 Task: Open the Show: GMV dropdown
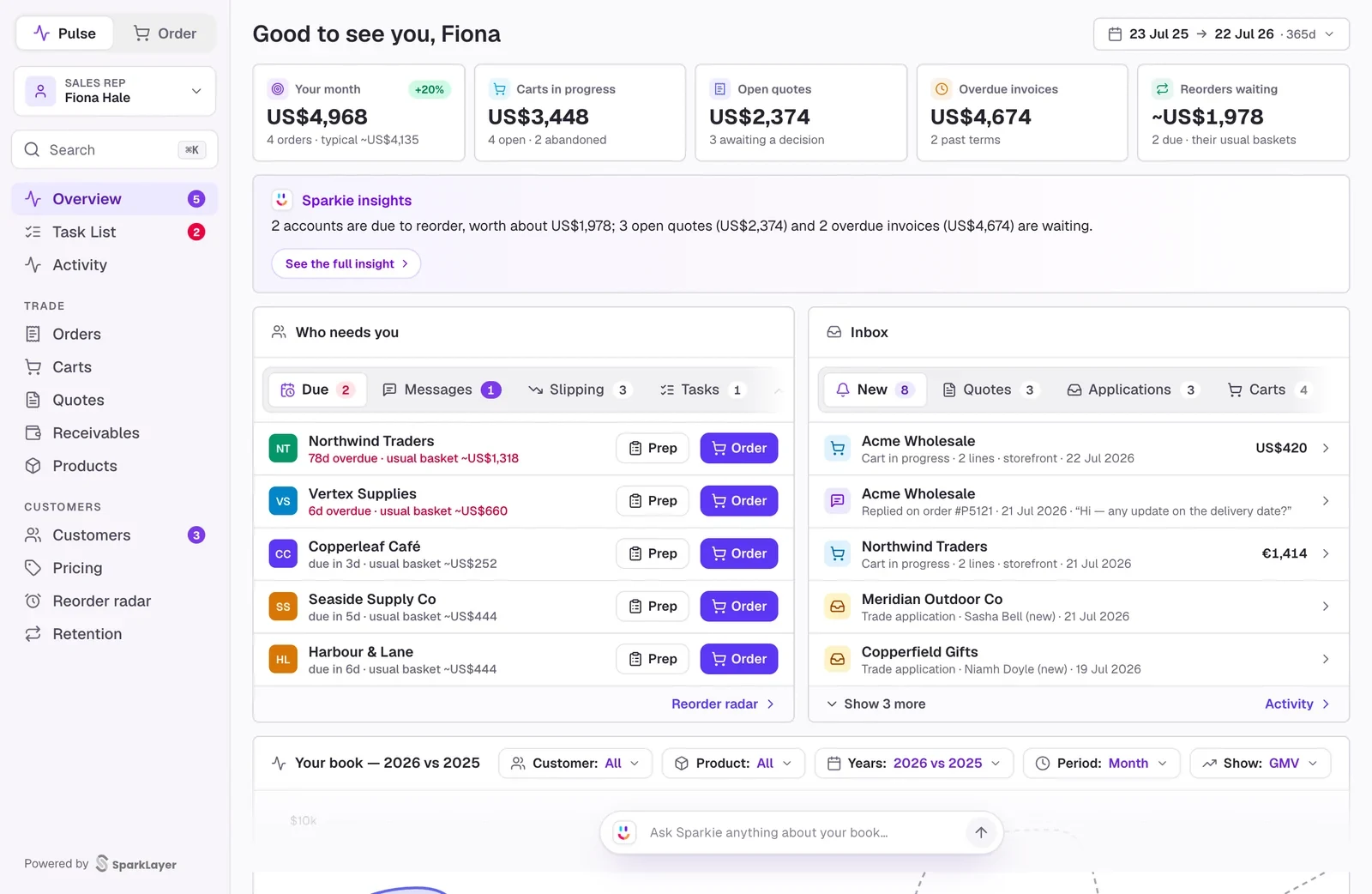[1261, 764]
